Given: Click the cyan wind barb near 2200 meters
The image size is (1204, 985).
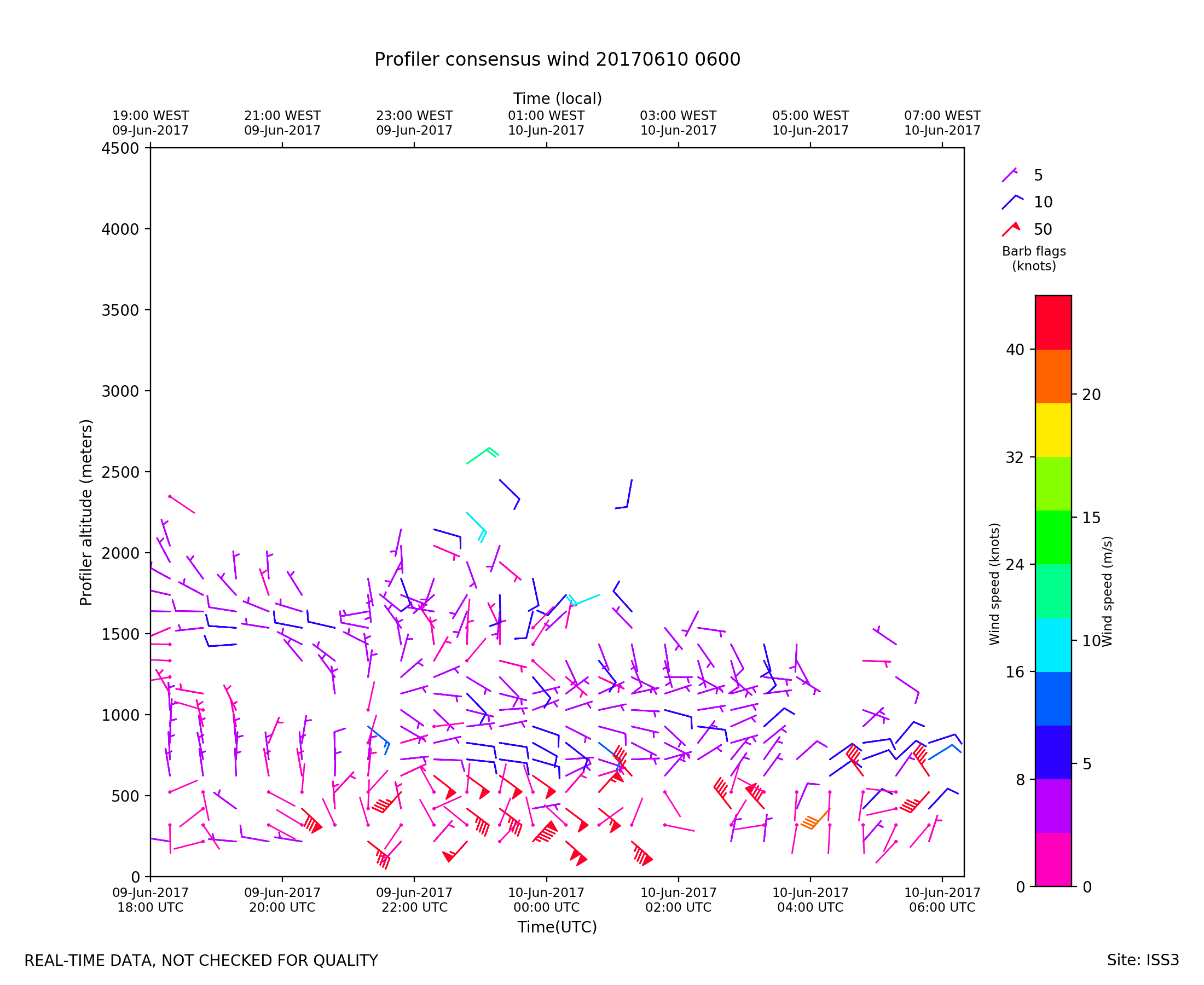Looking at the screenshot, I should pyautogui.click(x=477, y=523).
